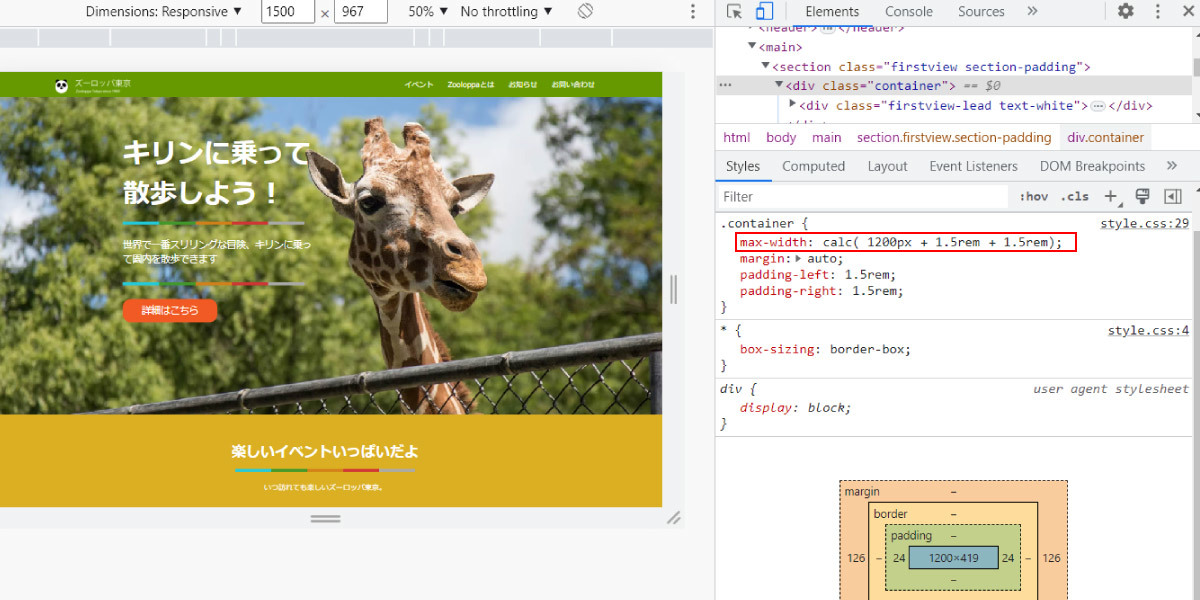
Task: Toggle :hov element state panel
Action: (1034, 196)
